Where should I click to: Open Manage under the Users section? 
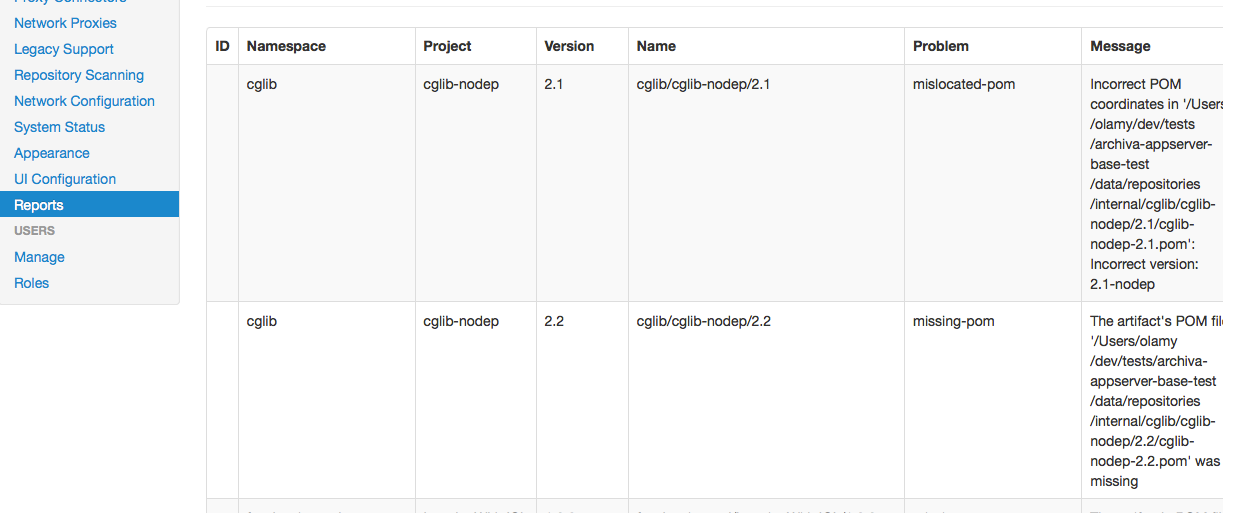39,257
